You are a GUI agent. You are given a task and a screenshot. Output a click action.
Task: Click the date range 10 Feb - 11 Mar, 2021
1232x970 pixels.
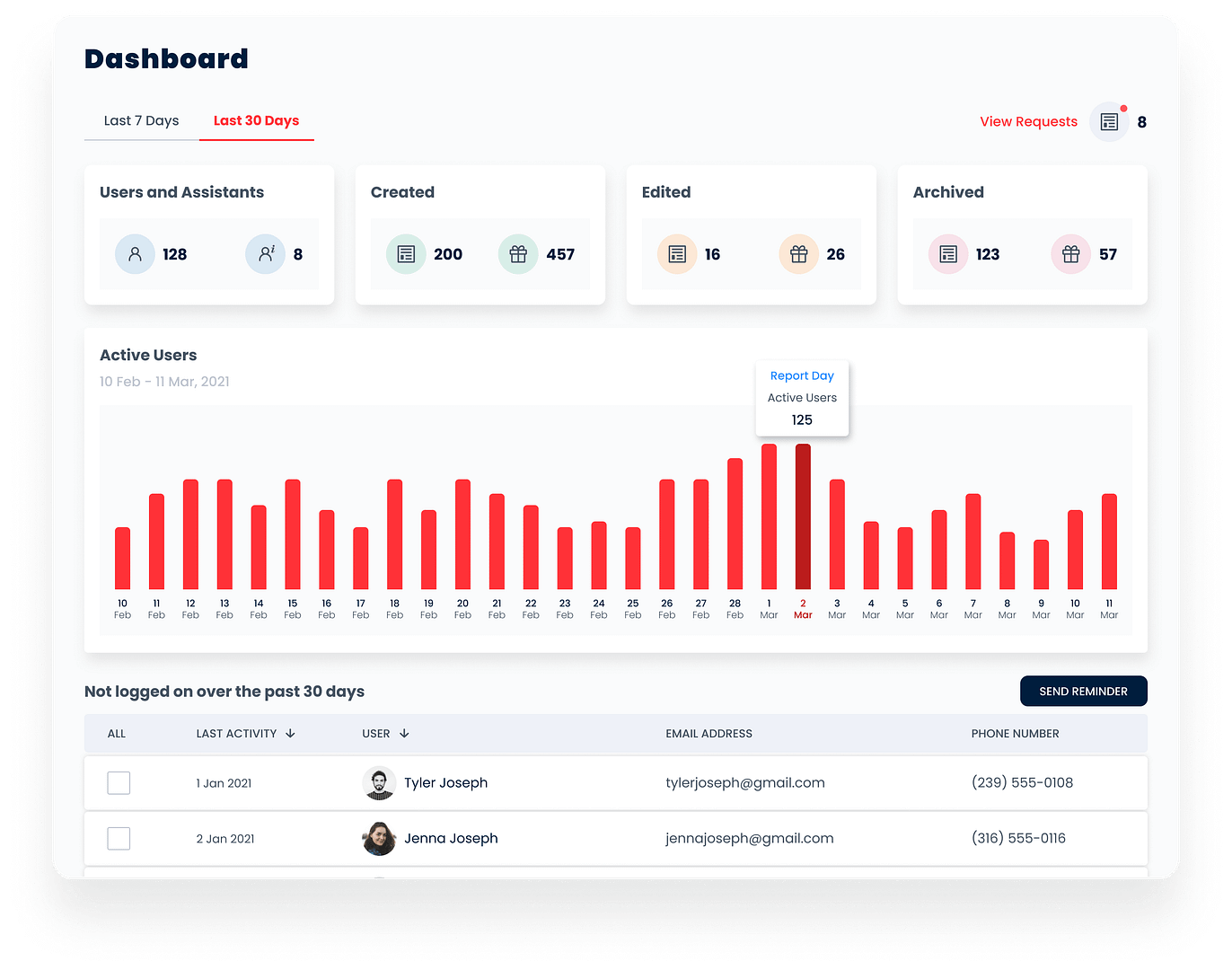164,382
